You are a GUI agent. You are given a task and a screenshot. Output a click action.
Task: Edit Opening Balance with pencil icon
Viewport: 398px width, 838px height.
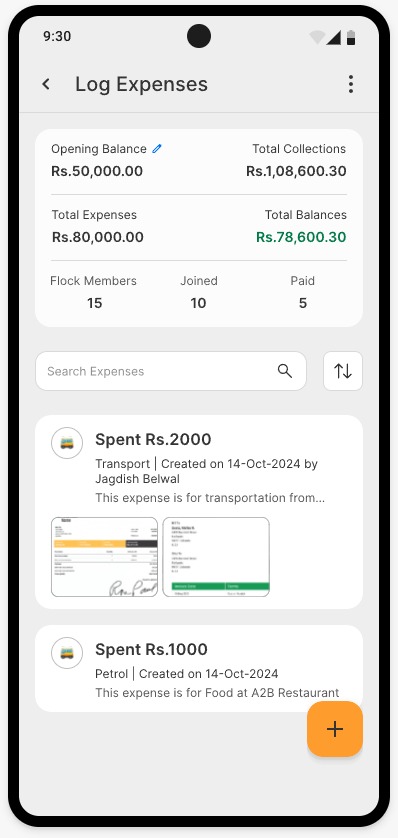coord(157,149)
